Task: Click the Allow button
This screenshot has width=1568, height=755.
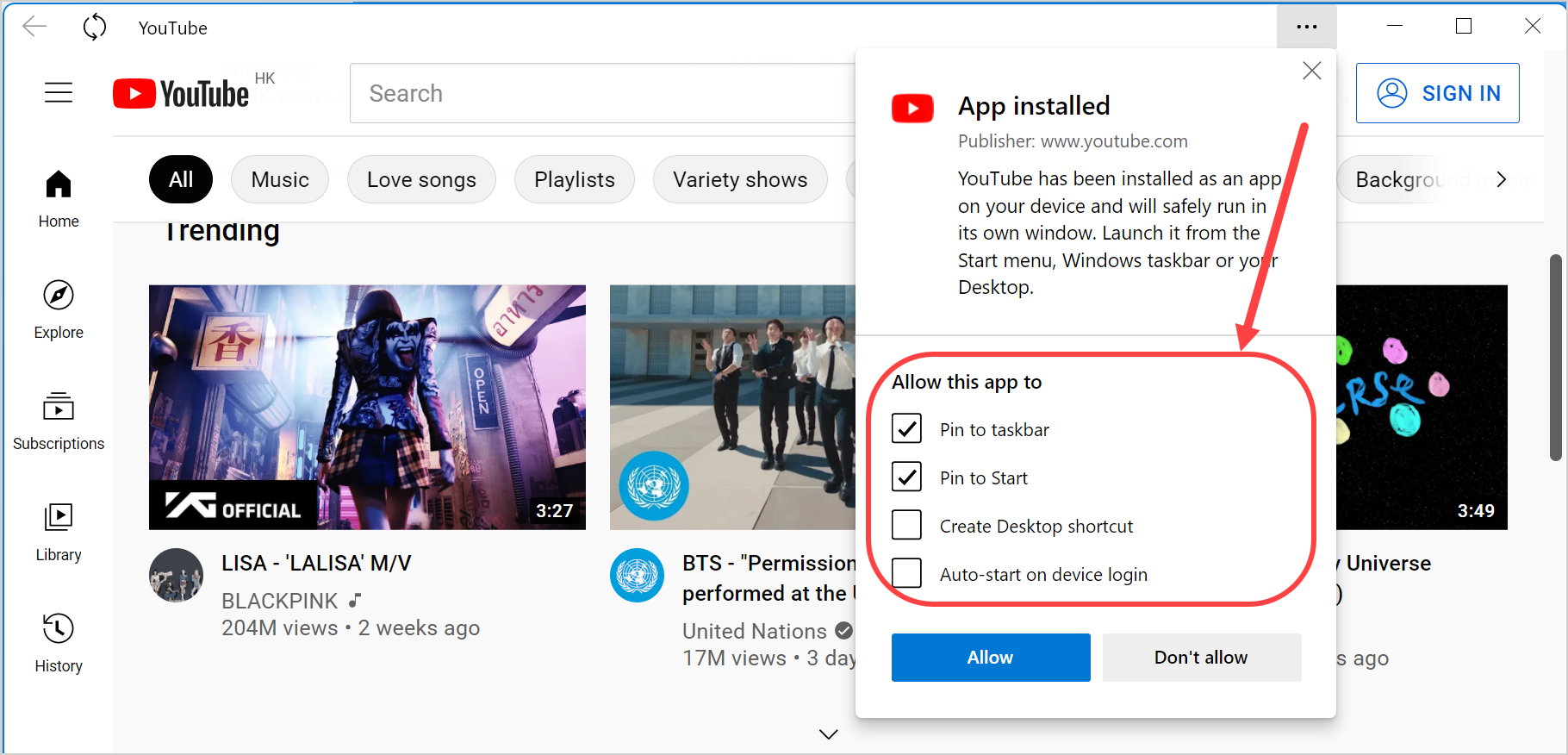Action: point(991,658)
